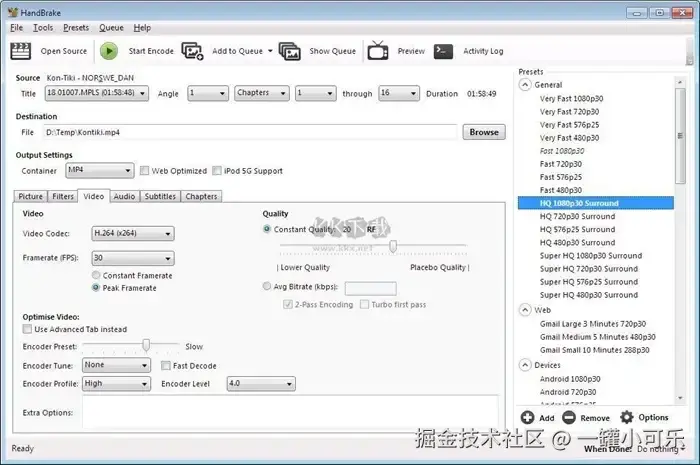Image resolution: width=700 pixels, height=465 pixels.
Task: Open the Encoder Profile dropdown
Action: click(116, 384)
